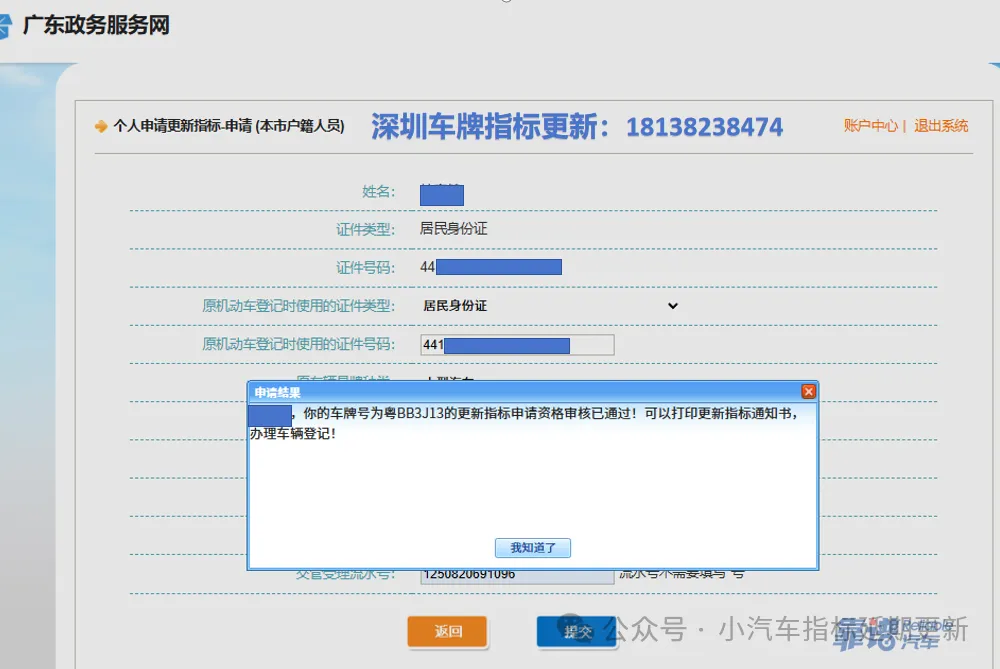Click the orange arrow icon beside 个人申请更新指标
Viewport: 1000px width, 669px height.
coord(101,126)
